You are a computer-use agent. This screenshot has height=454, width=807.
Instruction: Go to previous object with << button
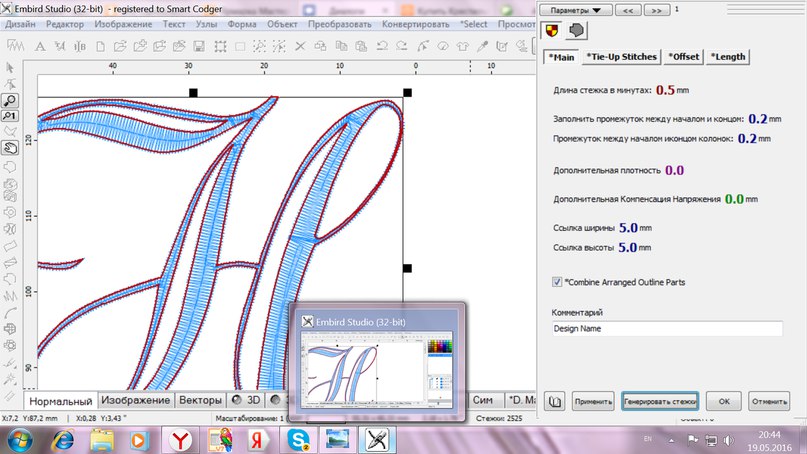coord(630,10)
